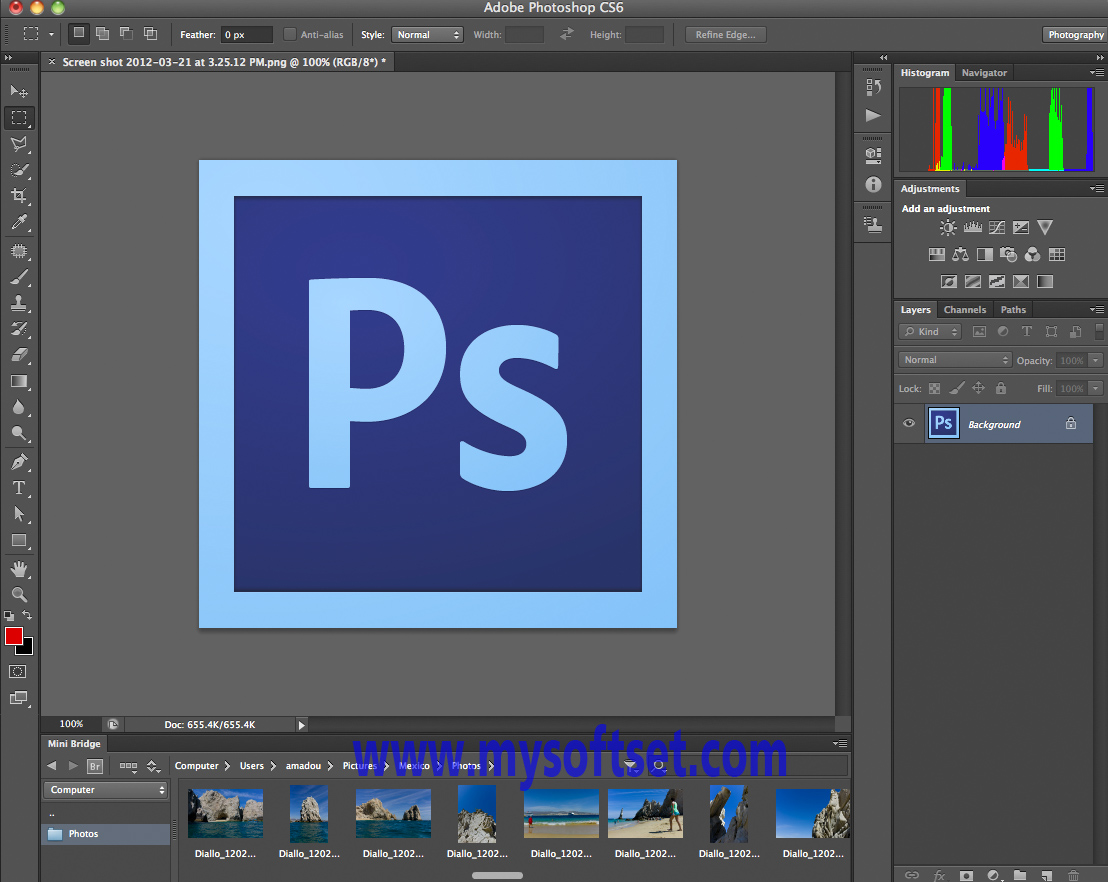Hide the Background layer
This screenshot has height=882, width=1108.
908,424
